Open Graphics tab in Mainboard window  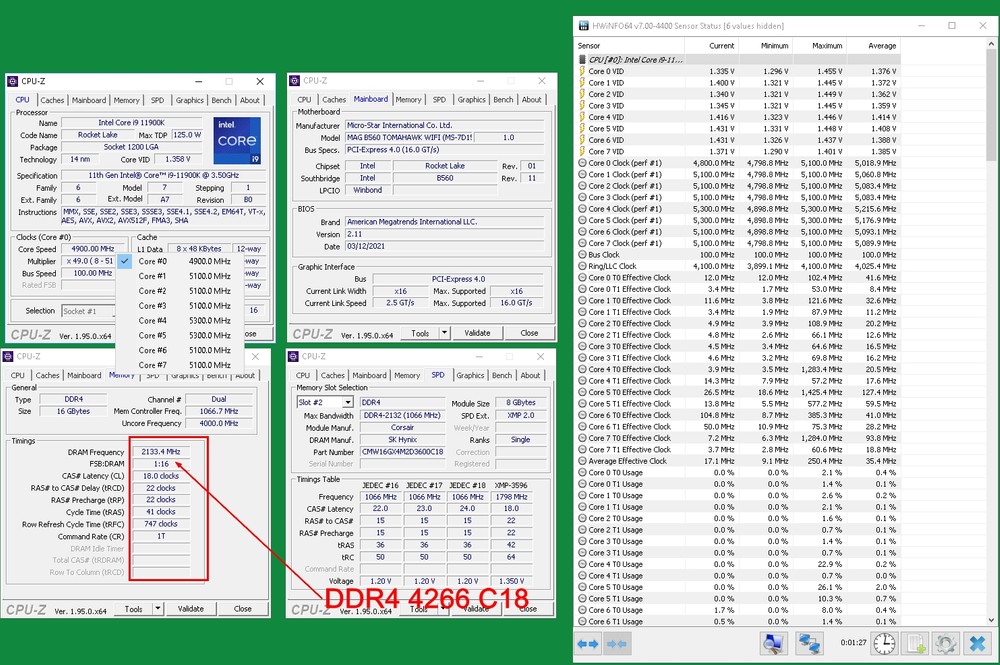[471, 99]
